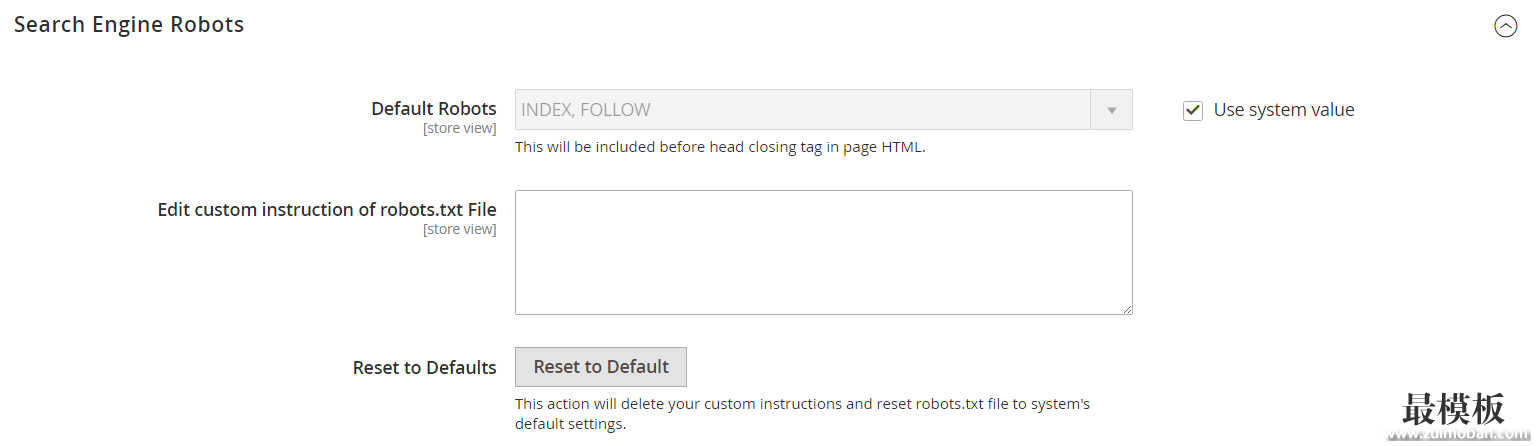Click the Reset to Default button
The image size is (1536, 446).
tap(601, 367)
